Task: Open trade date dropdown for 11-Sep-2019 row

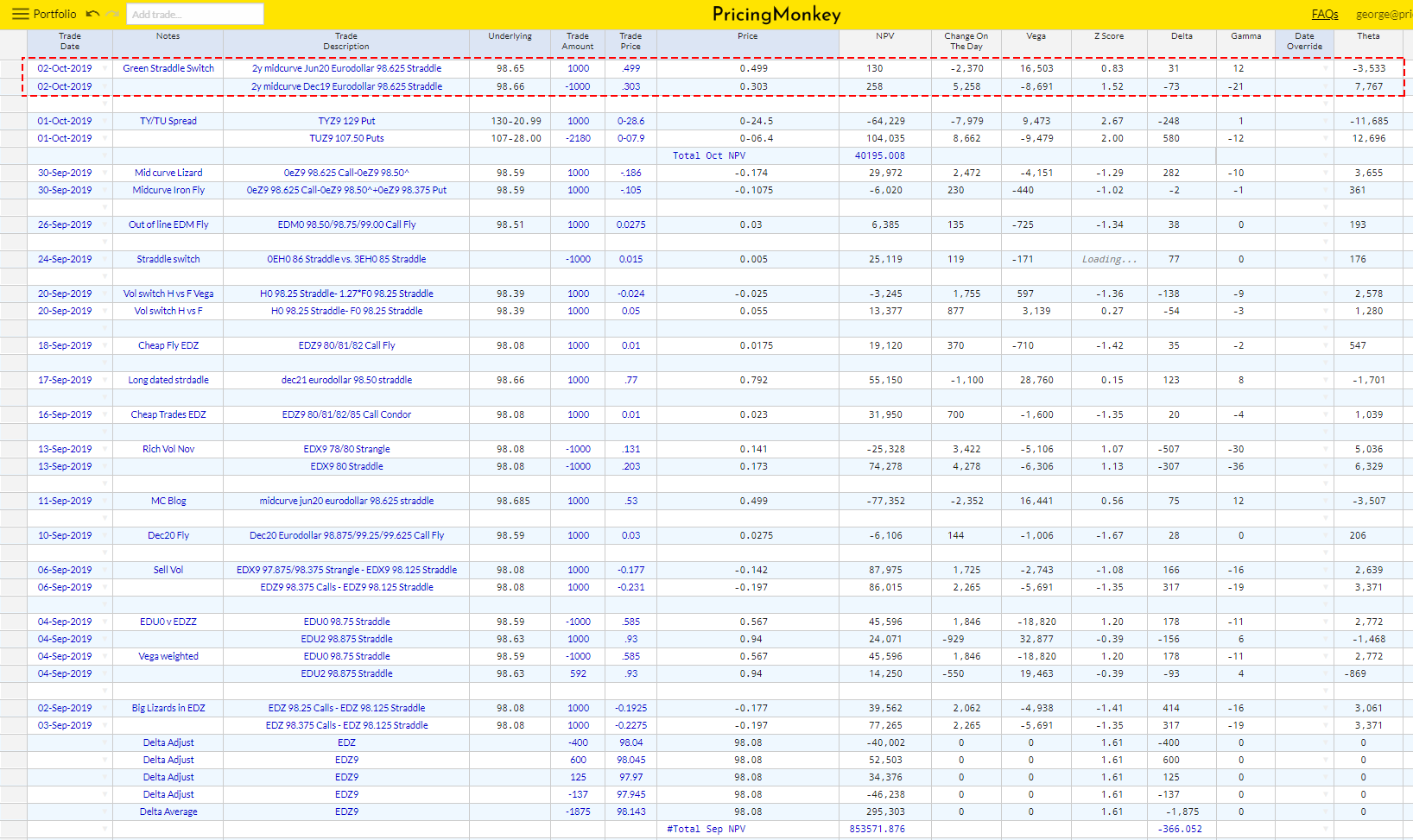Action: [x=105, y=501]
